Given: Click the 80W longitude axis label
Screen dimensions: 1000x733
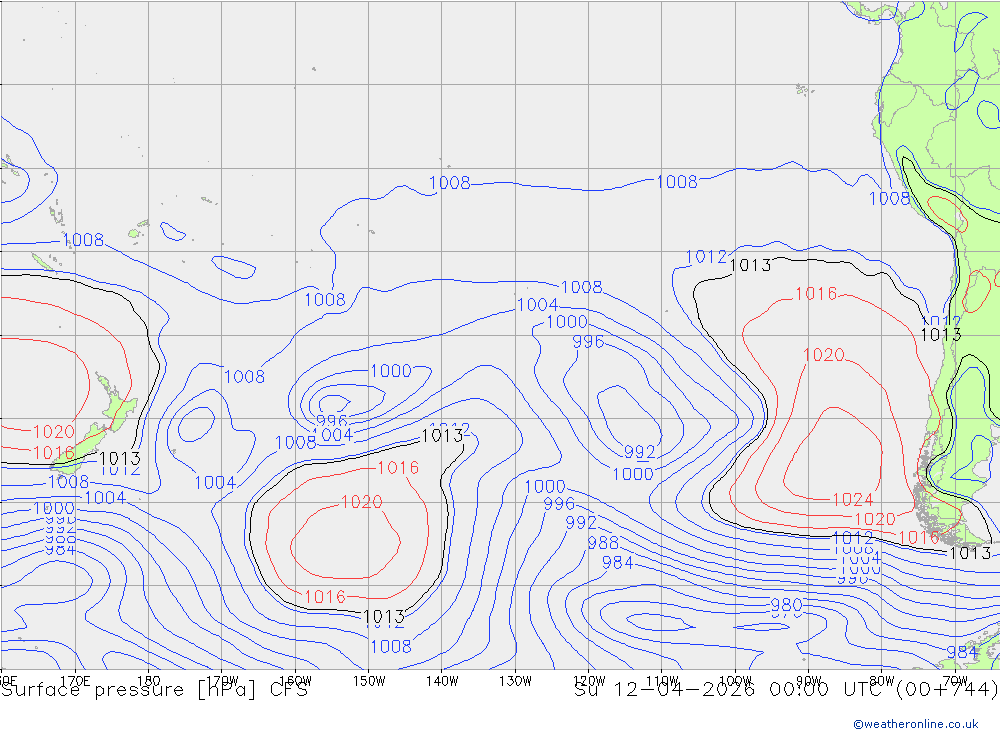Looking at the screenshot, I should pos(881,681).
